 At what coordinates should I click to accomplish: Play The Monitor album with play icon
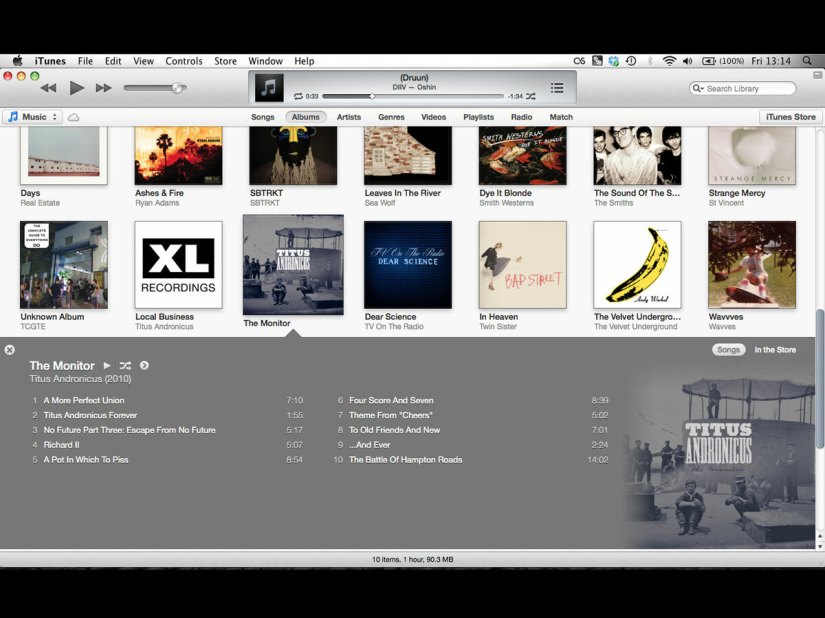point(107,365)
